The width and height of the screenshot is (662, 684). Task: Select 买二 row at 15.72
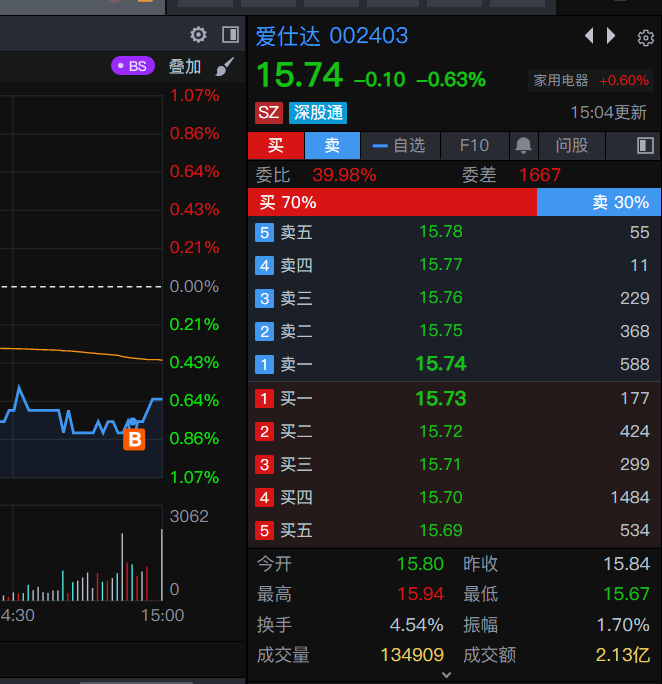(x=454, y=431)
